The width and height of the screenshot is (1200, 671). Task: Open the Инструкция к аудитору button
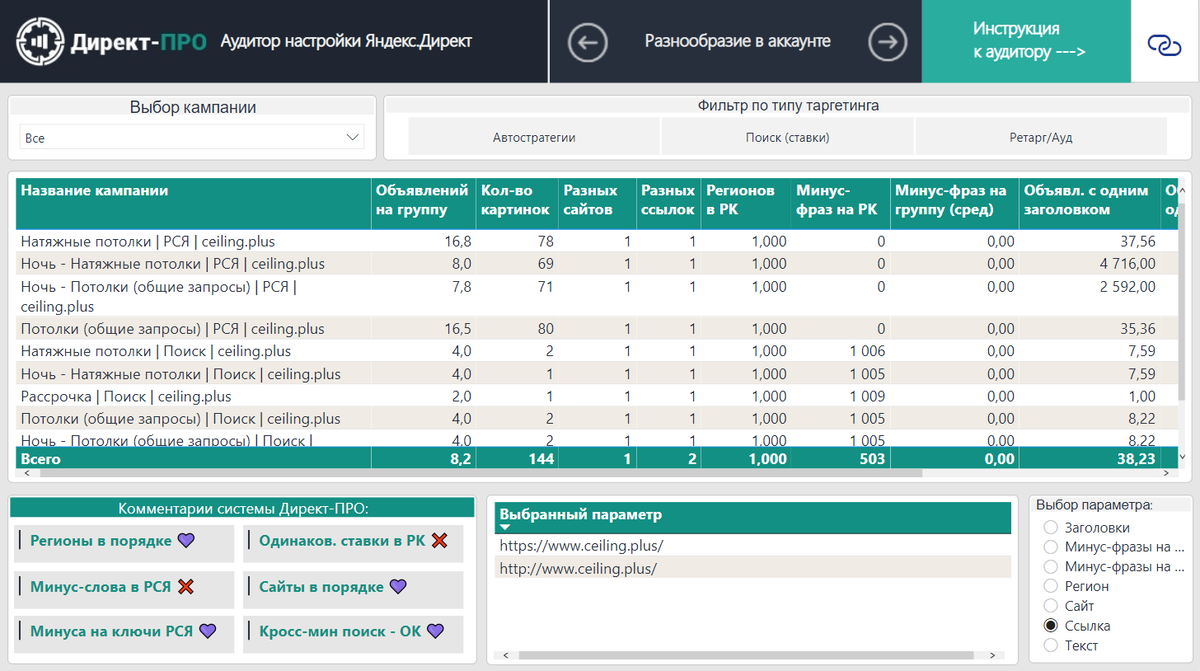click(x=1027, y=41)
